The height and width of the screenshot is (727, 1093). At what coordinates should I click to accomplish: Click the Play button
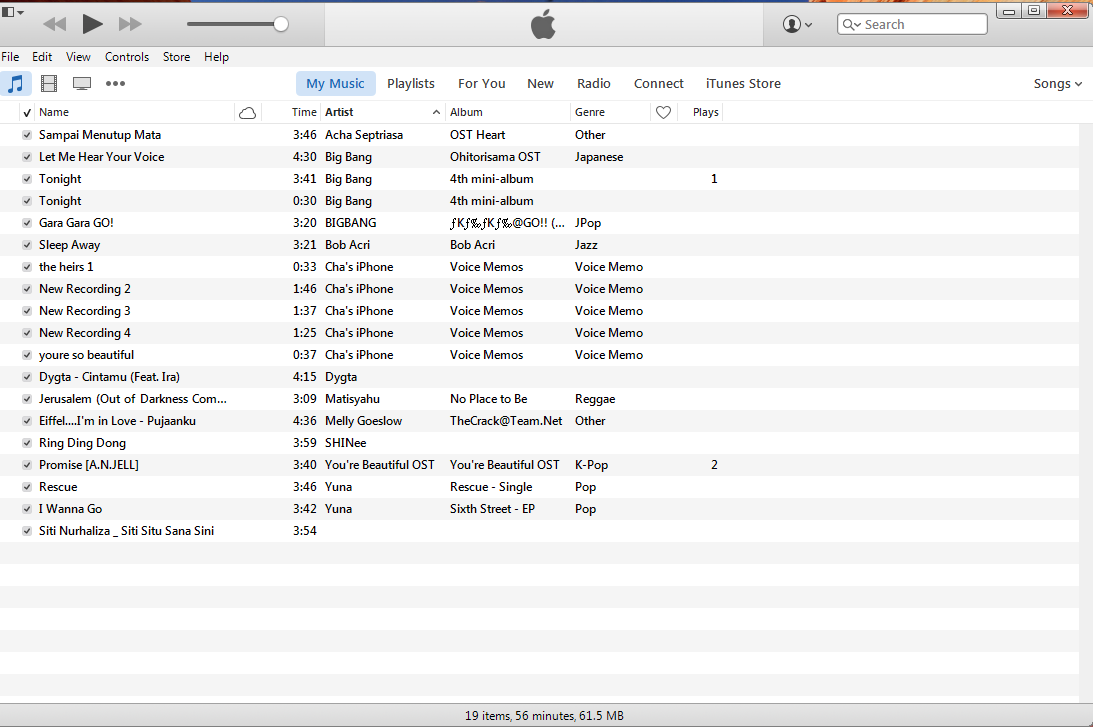pos(92,24)
